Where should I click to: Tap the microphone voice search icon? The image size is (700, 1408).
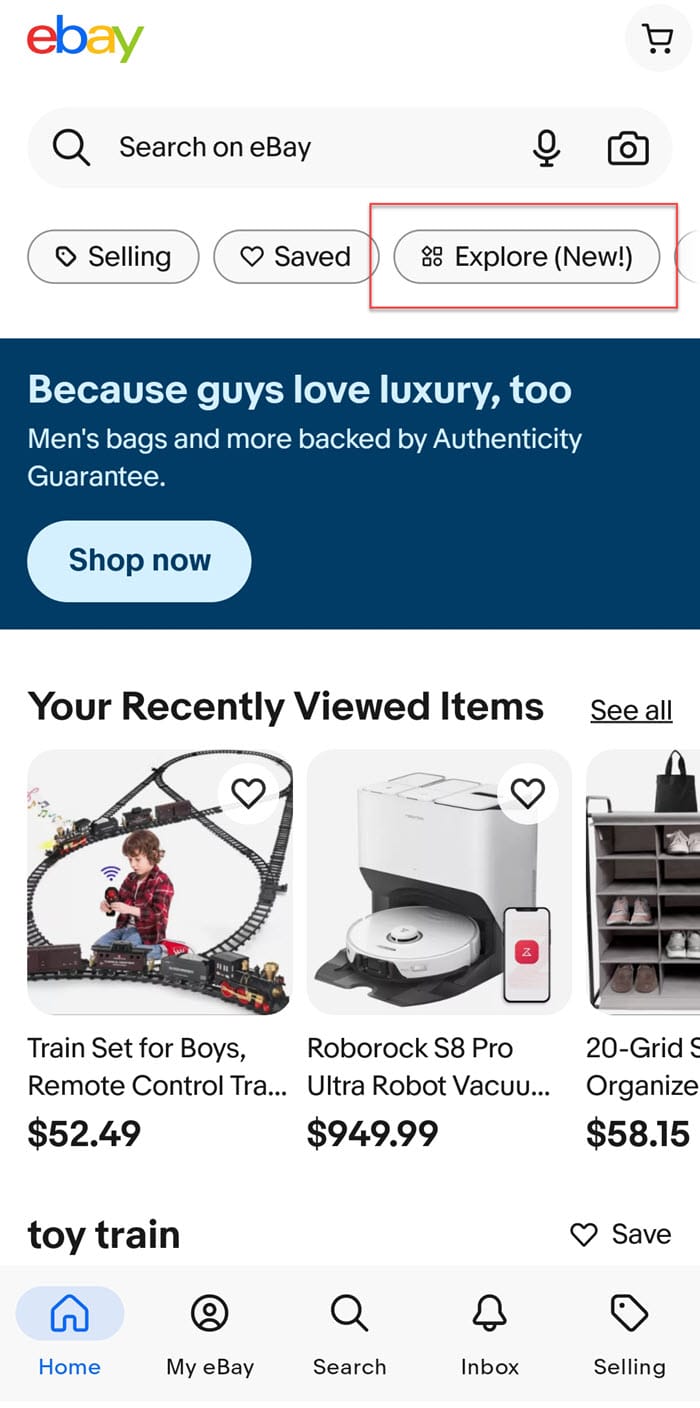546,149
